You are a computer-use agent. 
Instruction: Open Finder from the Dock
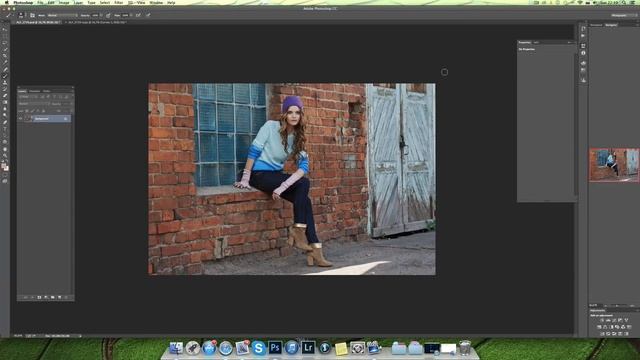pos(176,348)
